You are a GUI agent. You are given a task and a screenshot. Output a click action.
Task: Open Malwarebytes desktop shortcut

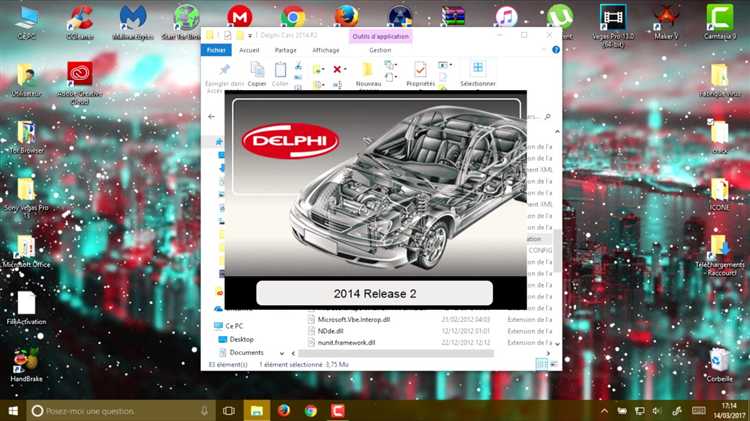[133, 22]
